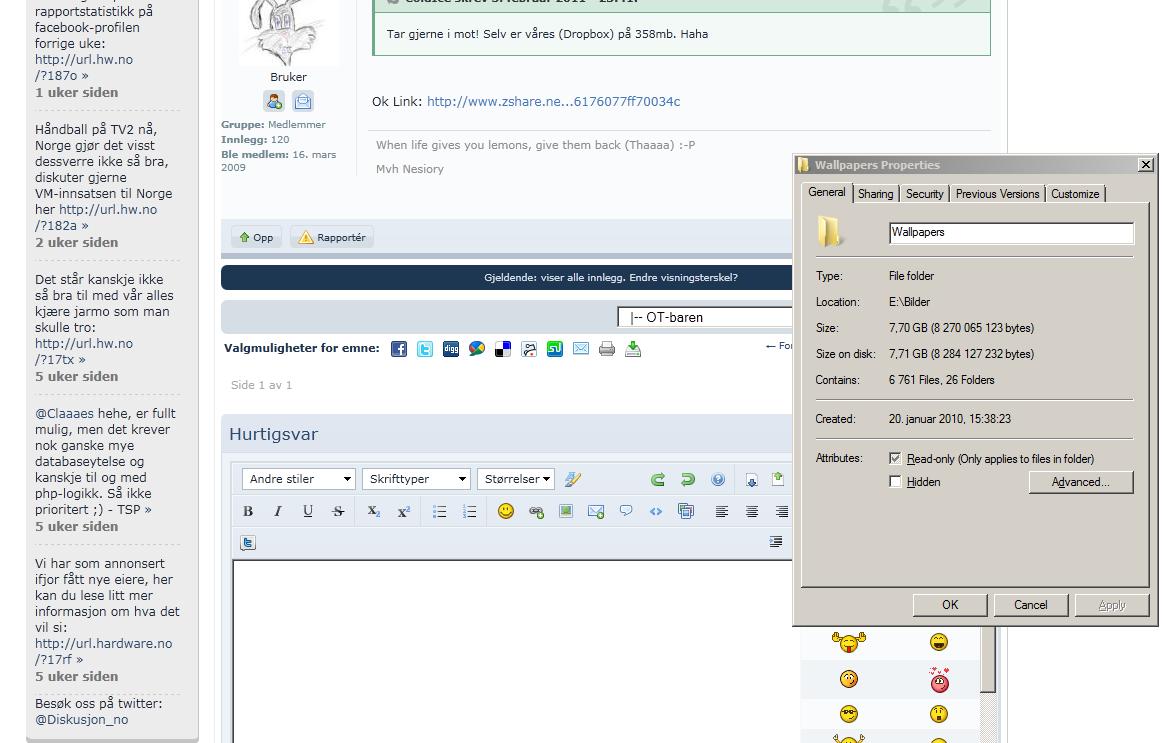Share topic on Digg
The image size is (1172, 743).
(x=451, y=349)
